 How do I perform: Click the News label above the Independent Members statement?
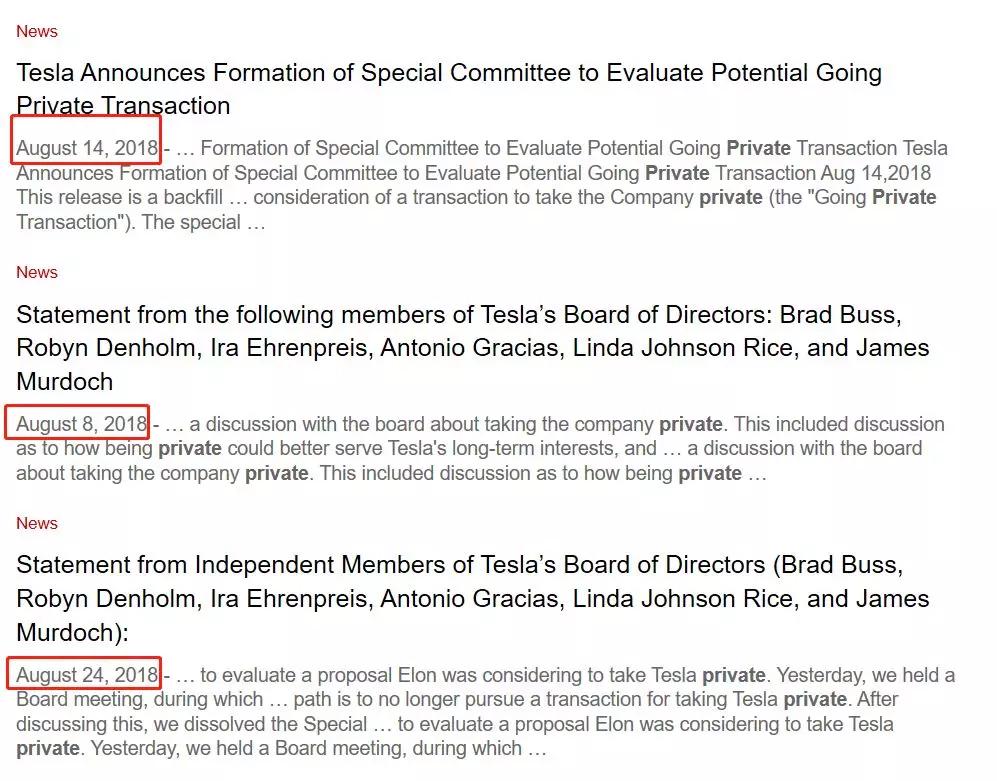click(x=37, y=523)
